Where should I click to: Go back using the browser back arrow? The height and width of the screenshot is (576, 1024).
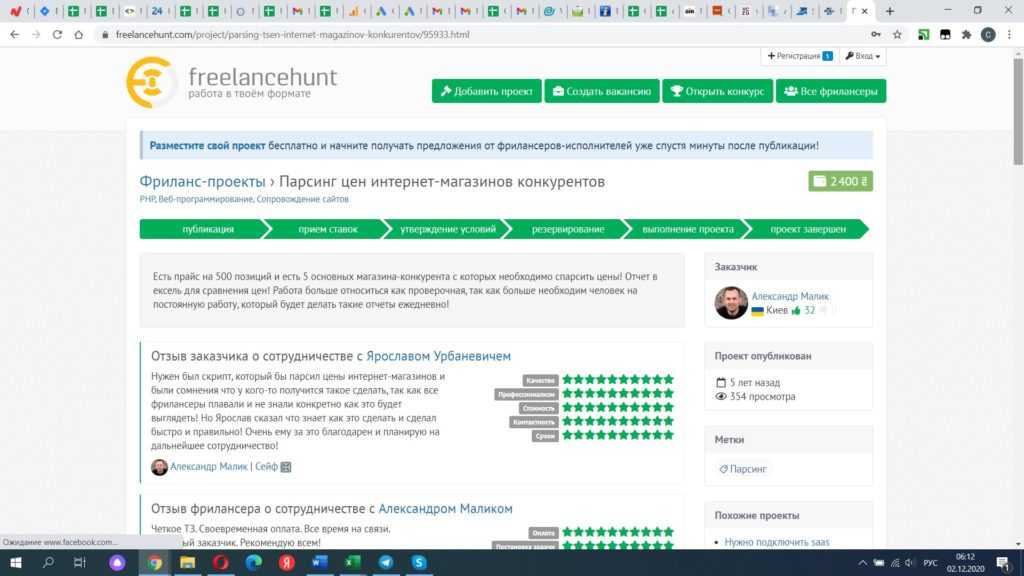(x=14, y=35)
